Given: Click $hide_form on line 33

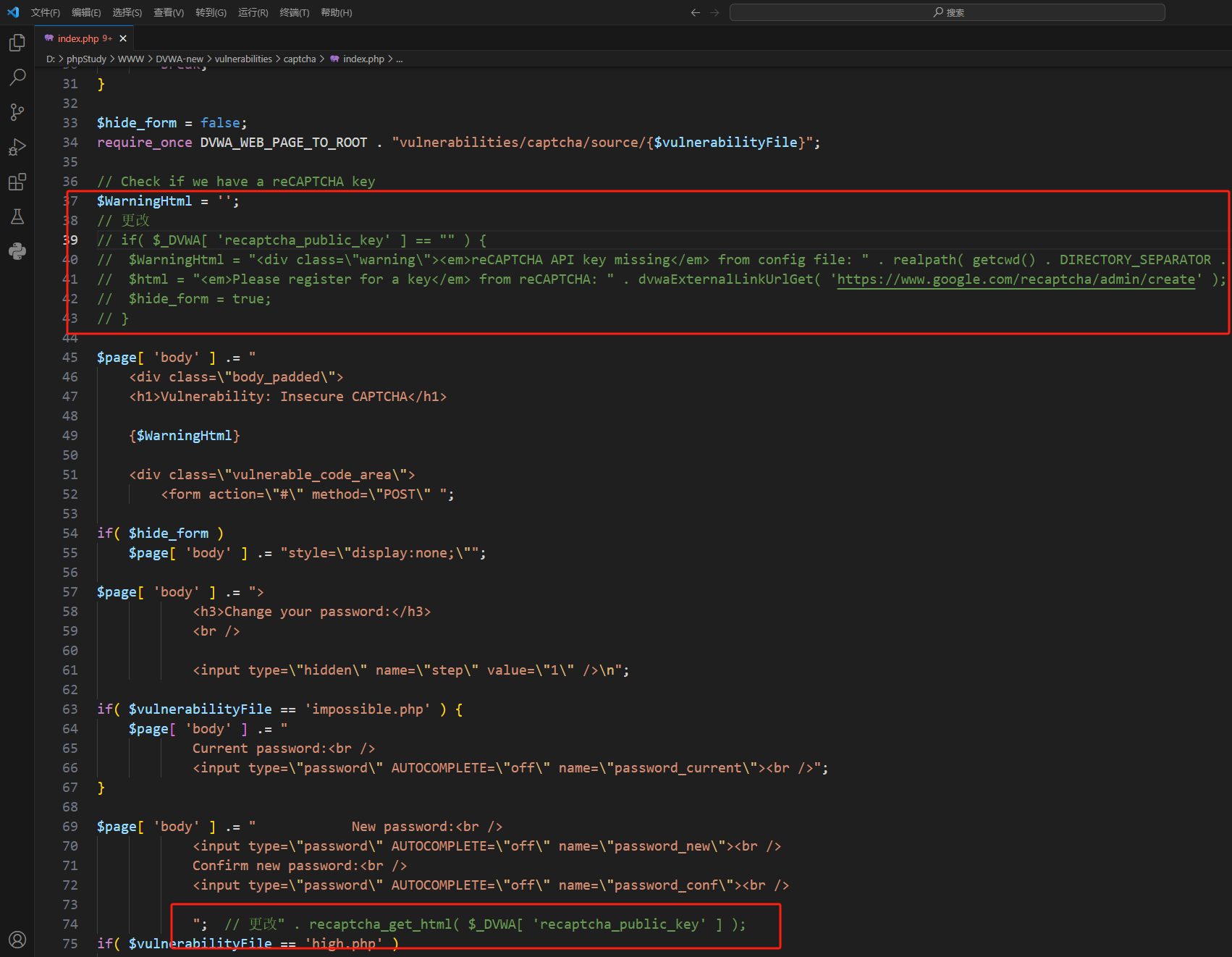Looking at the screenshot, I should tap(137, 123).
